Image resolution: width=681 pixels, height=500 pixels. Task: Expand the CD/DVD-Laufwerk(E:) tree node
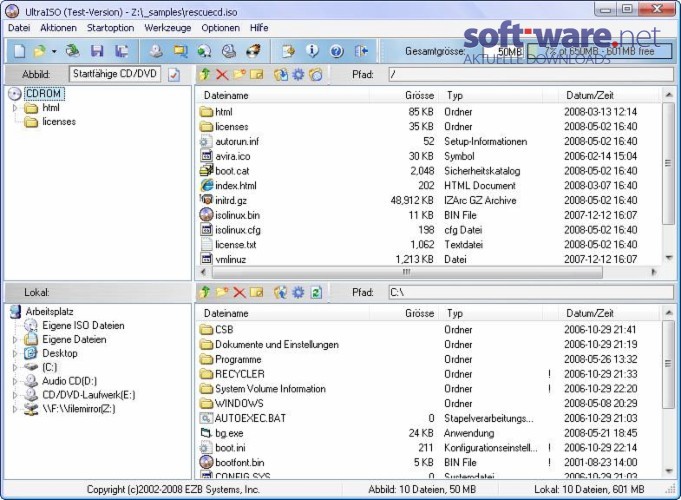pyautogui.click(x=15, y=395)
